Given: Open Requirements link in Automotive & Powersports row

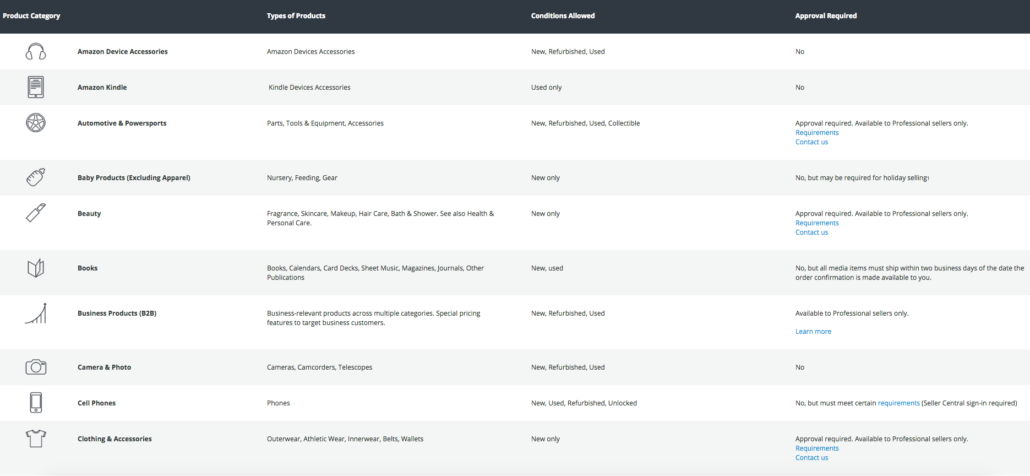Looking at the screenshot, I should 817,133.
